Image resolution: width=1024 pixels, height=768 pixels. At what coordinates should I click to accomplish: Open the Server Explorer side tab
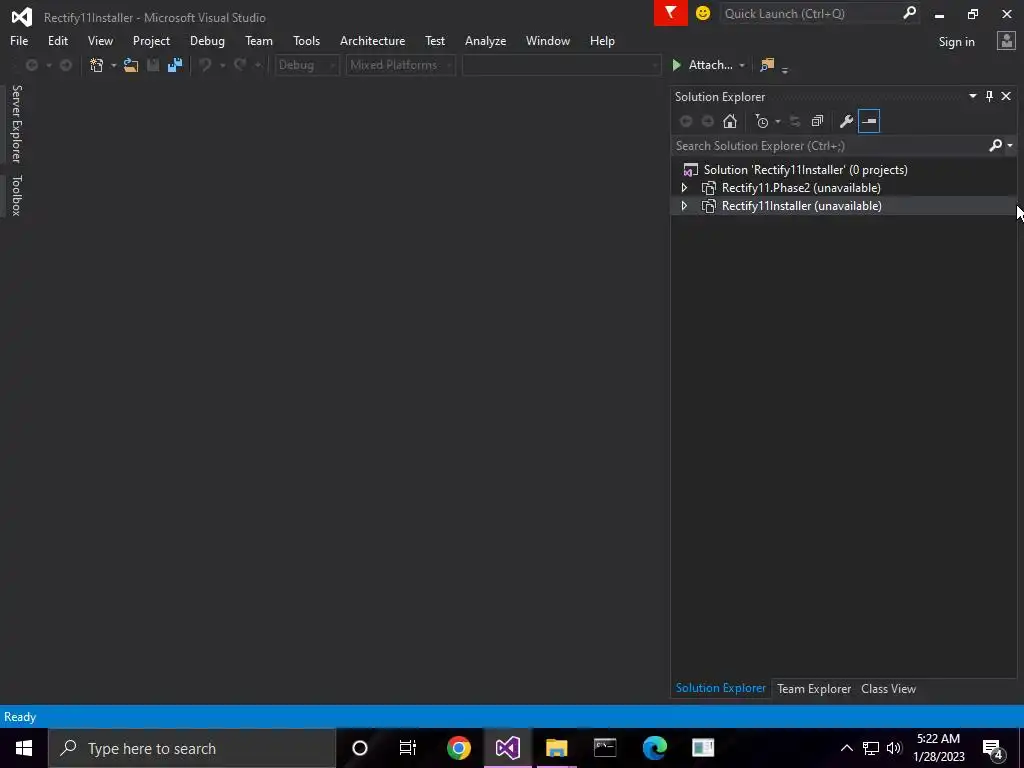(x=17, y=123)
